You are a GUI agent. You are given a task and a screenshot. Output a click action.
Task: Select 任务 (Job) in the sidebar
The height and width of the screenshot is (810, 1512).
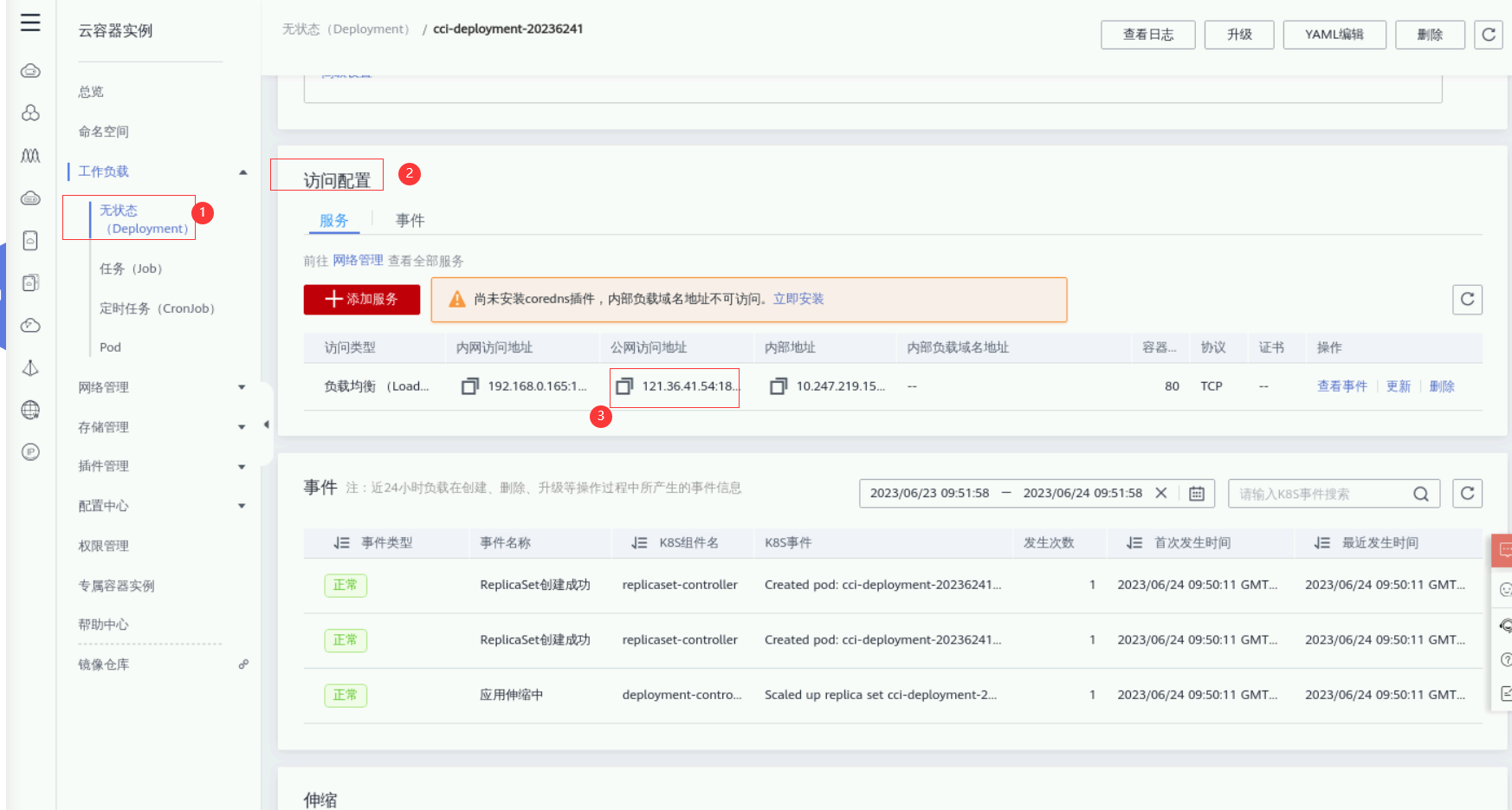131,269
